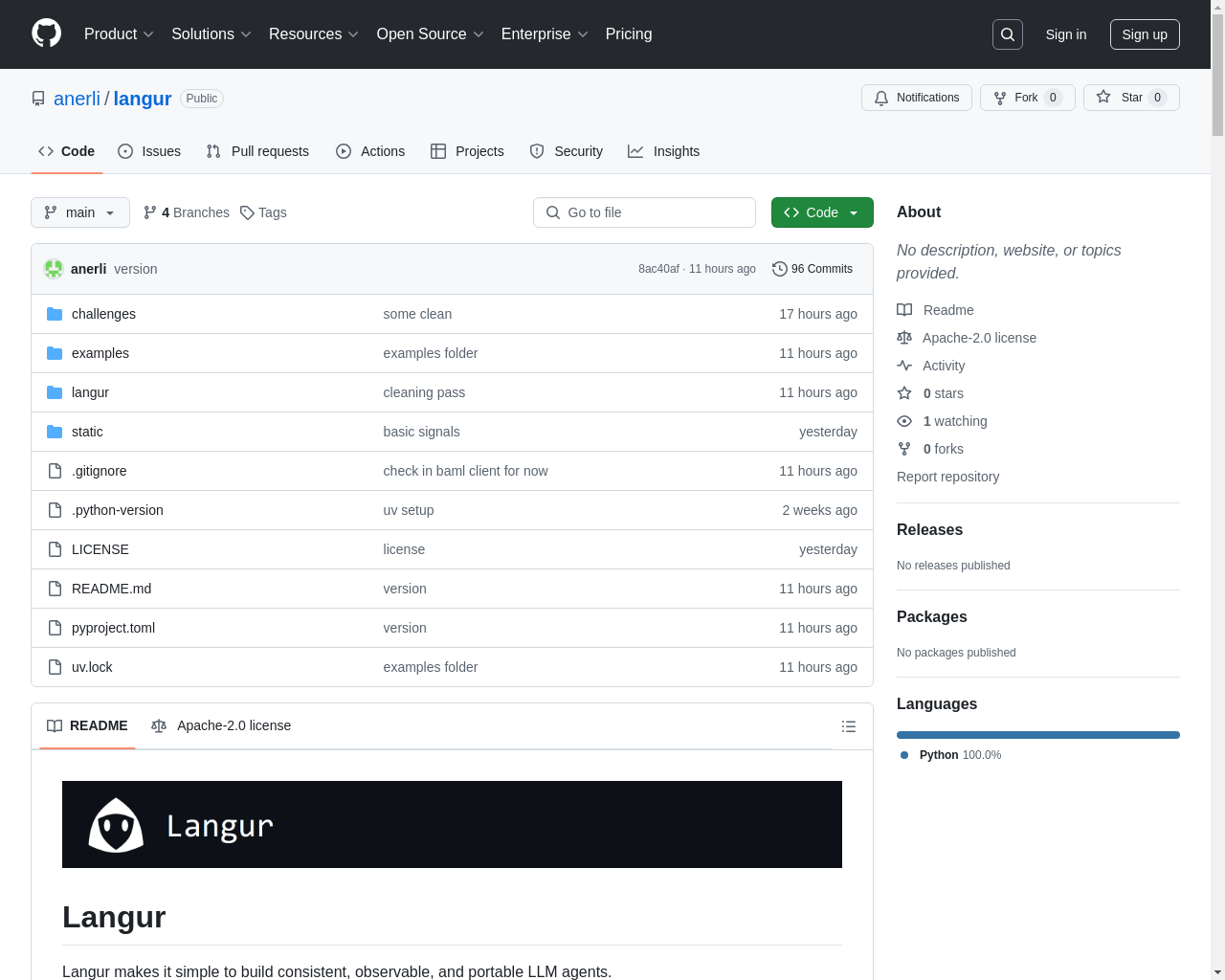Expand the Resources menu
Screen dimensions: 1225x980
(314, 34)
